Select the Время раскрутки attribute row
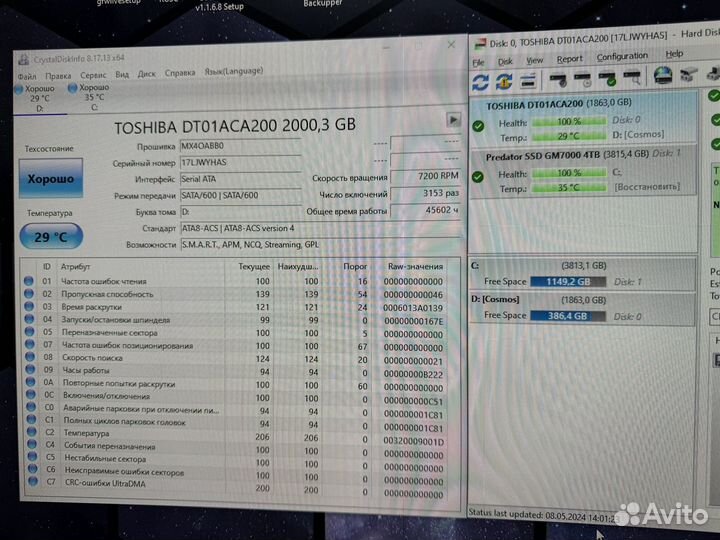 [240, 307]
